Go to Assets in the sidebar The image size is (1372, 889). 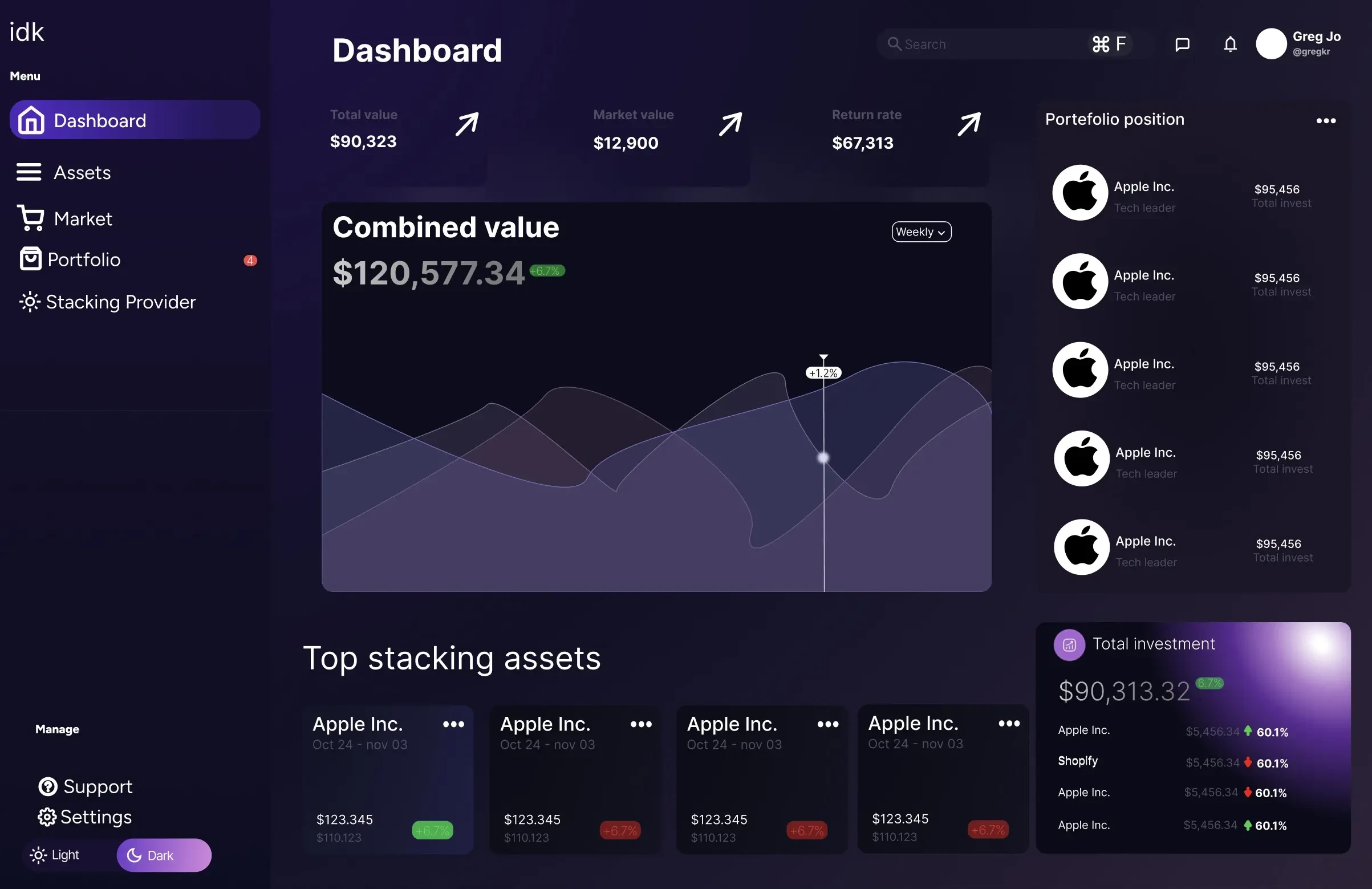82,172
